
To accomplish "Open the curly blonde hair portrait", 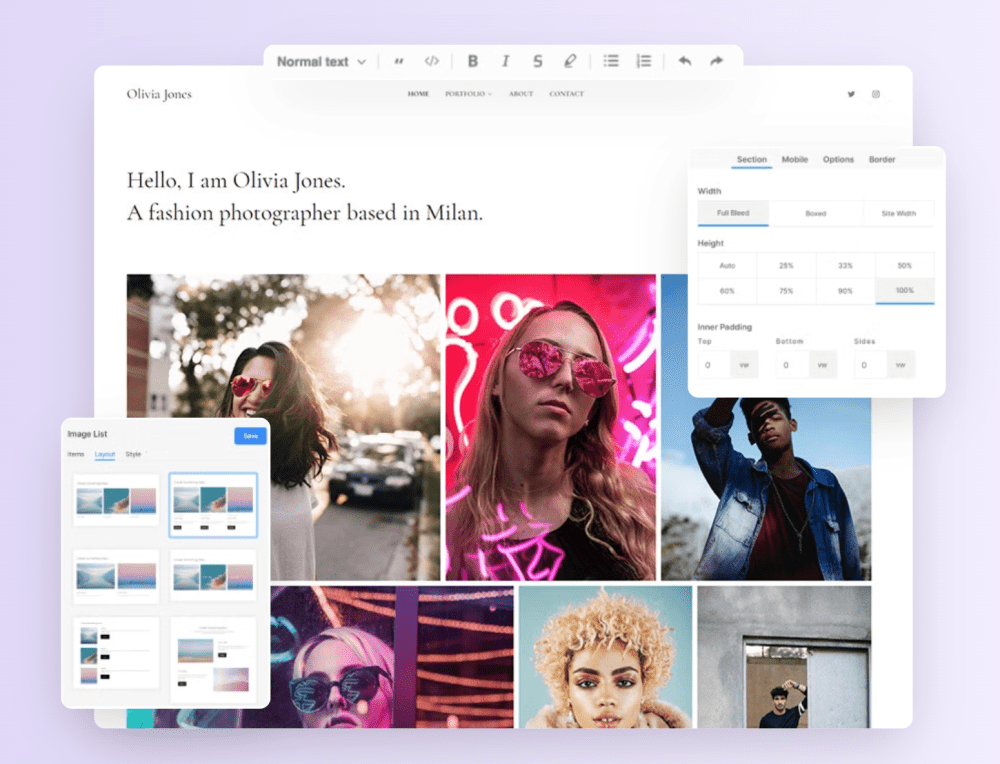I will 605,657.
